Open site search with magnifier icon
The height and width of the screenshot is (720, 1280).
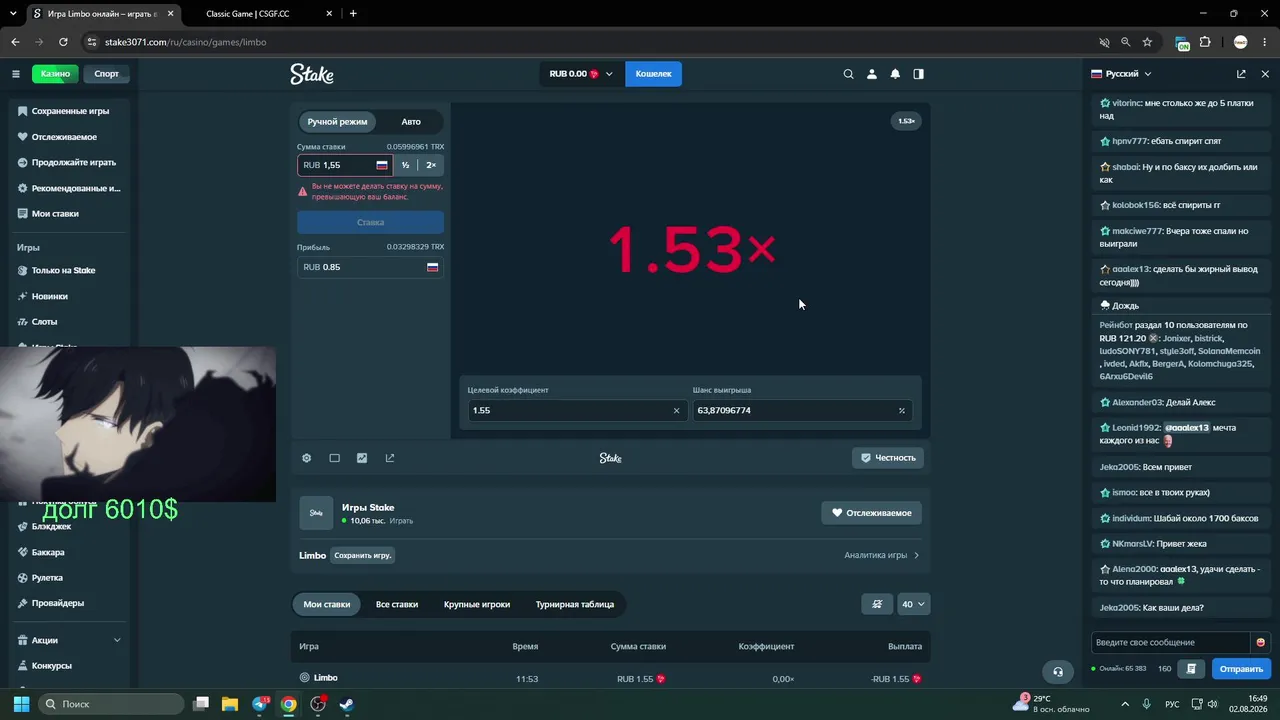pyautogui.click(x=849, y=74)
